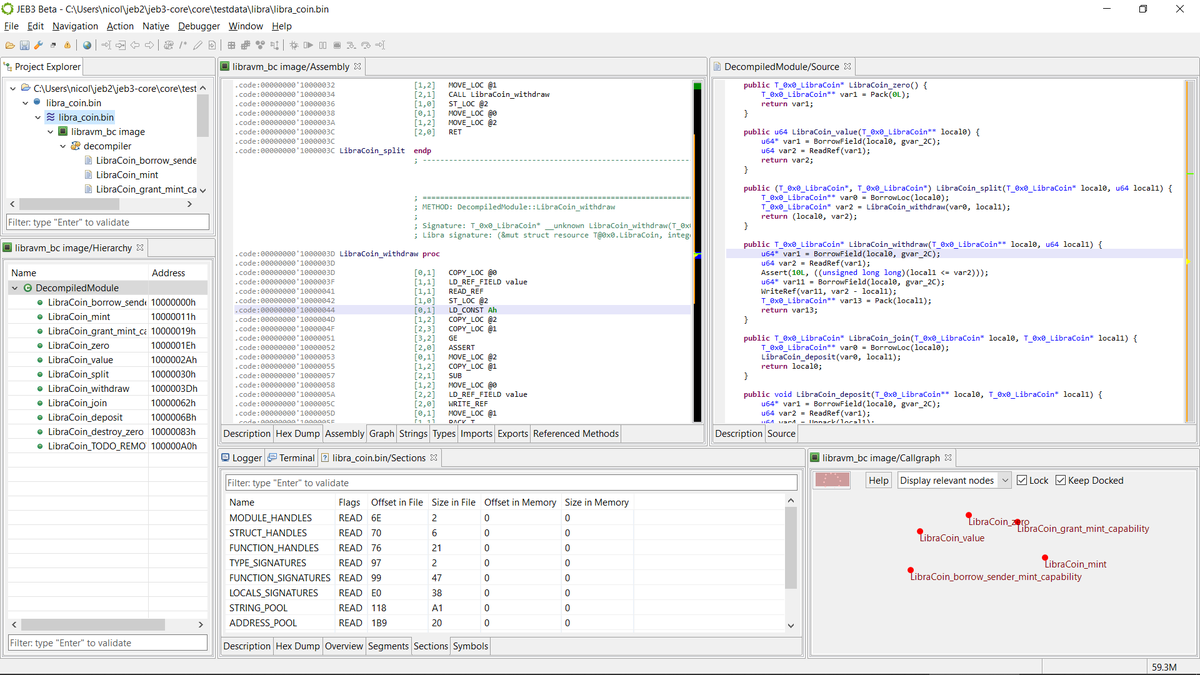Click the Project Explorer filter input field
The height and width of the screenshot is (675, 1200).
point(108,223)
